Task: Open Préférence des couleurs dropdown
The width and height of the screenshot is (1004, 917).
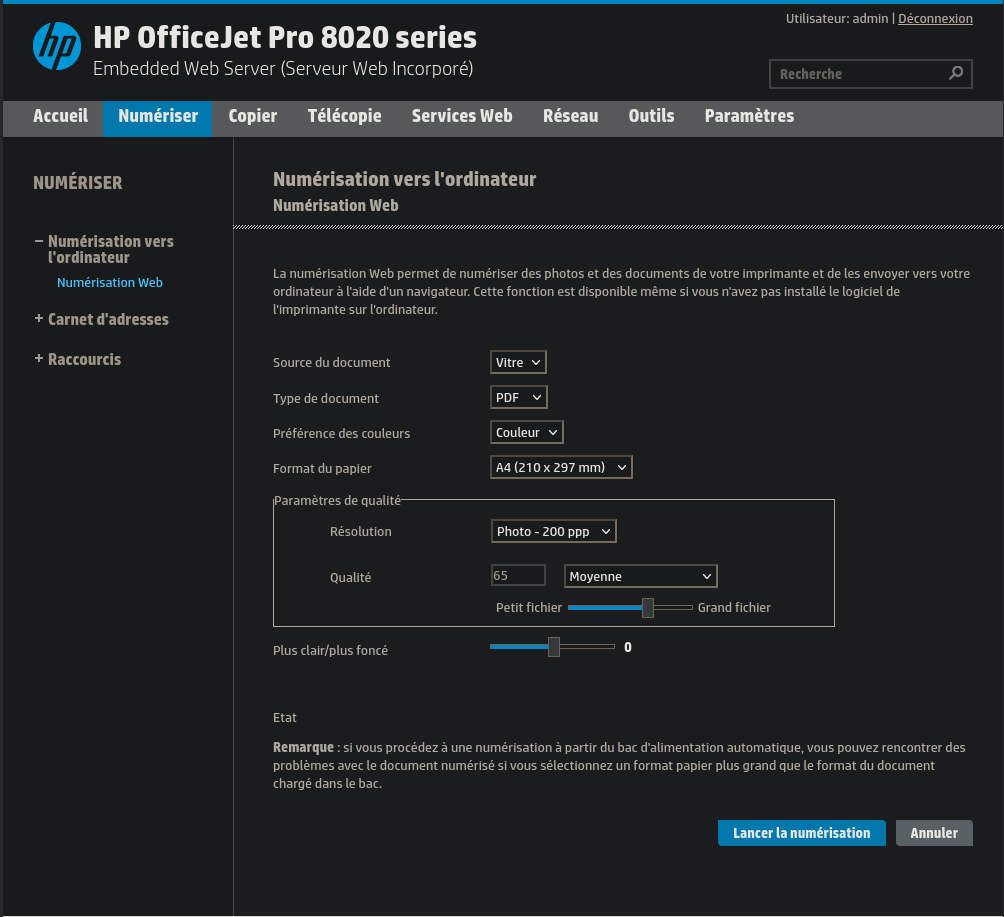Action: (526, 432)
